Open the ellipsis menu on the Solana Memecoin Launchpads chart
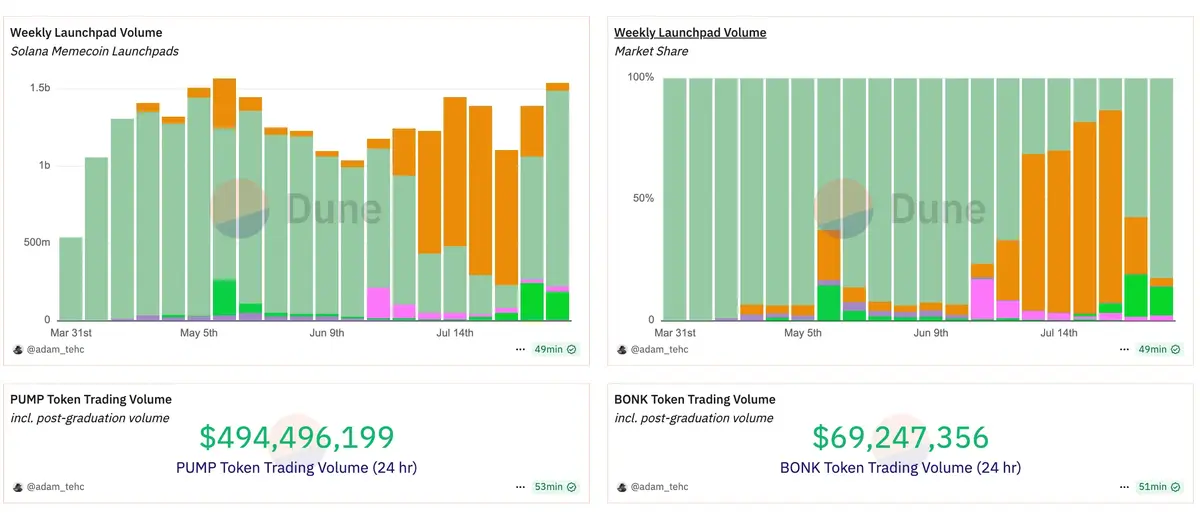 (520, 350)
